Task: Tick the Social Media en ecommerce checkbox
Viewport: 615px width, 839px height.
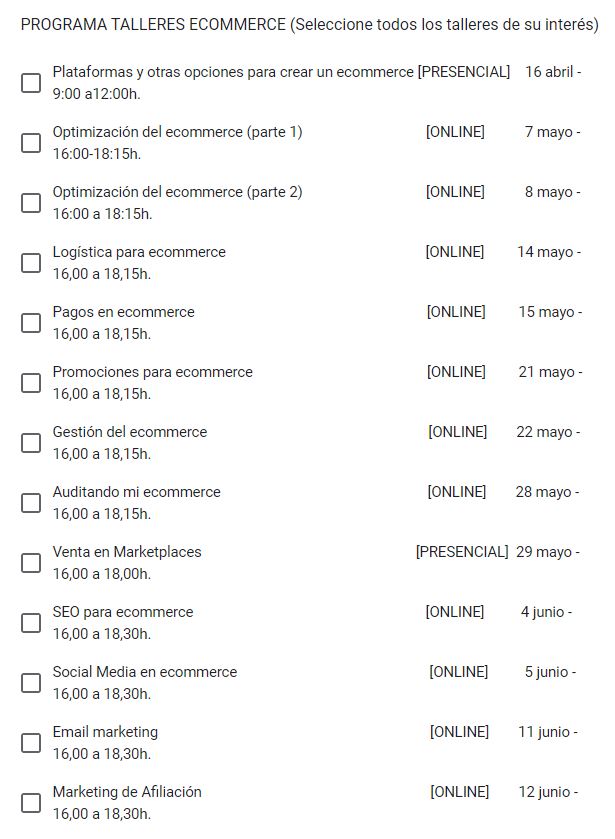Action: [31, 682]
